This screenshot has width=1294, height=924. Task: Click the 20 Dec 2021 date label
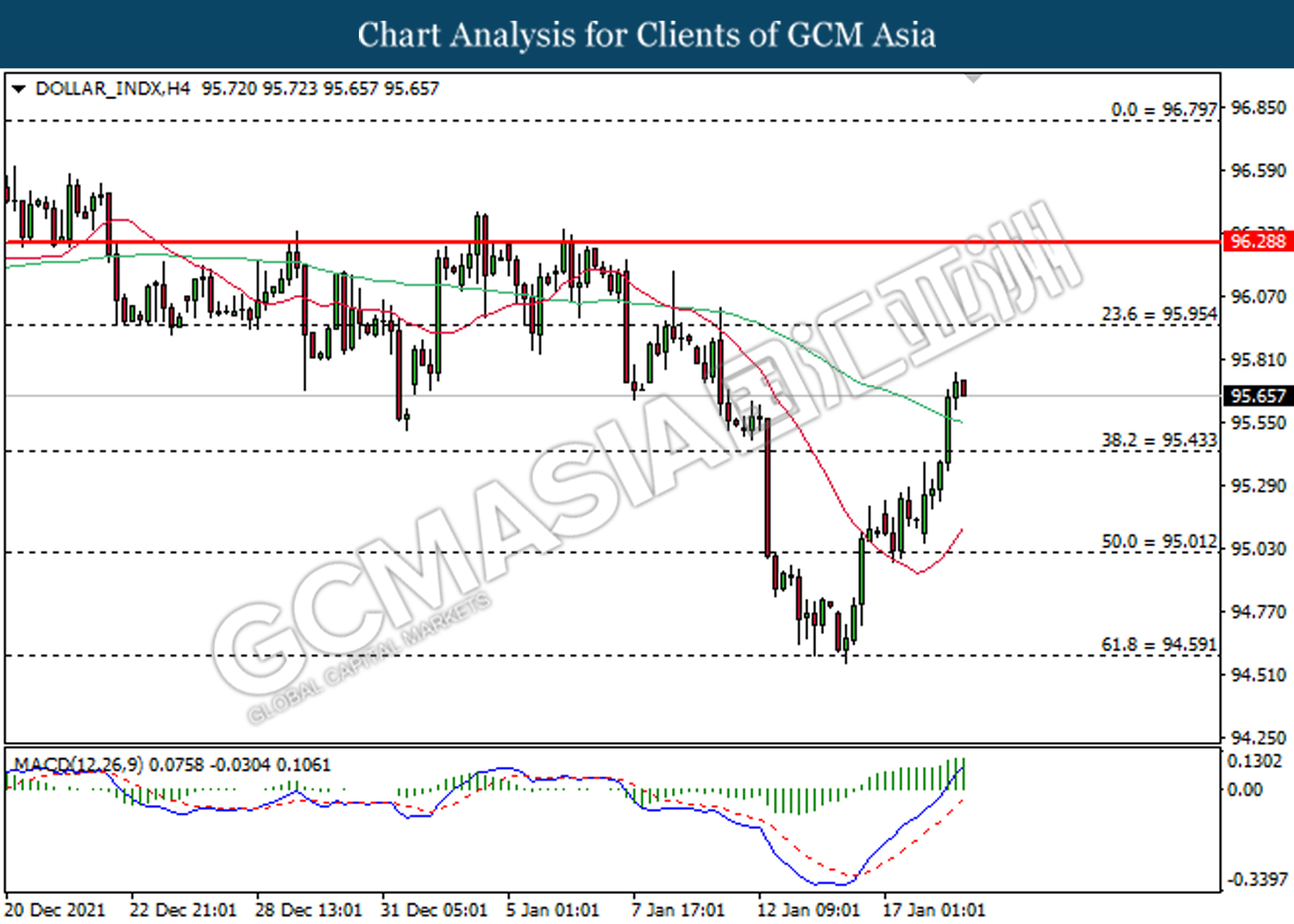point(54,910)
